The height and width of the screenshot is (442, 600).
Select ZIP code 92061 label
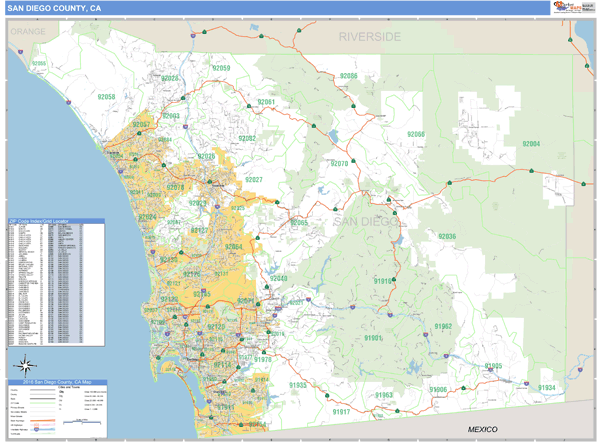[266, 102]
